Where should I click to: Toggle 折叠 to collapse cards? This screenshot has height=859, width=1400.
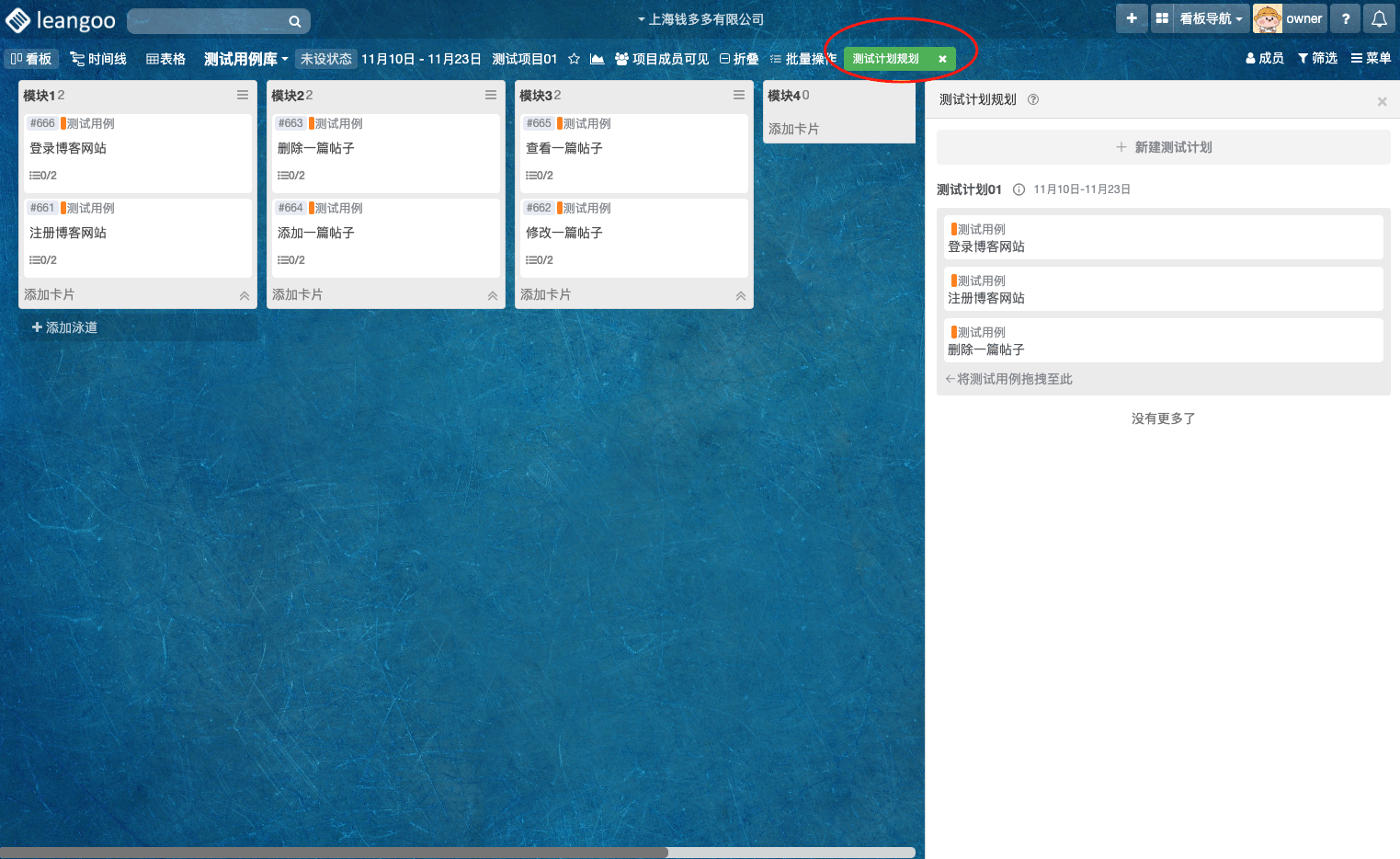click(739, 59)
